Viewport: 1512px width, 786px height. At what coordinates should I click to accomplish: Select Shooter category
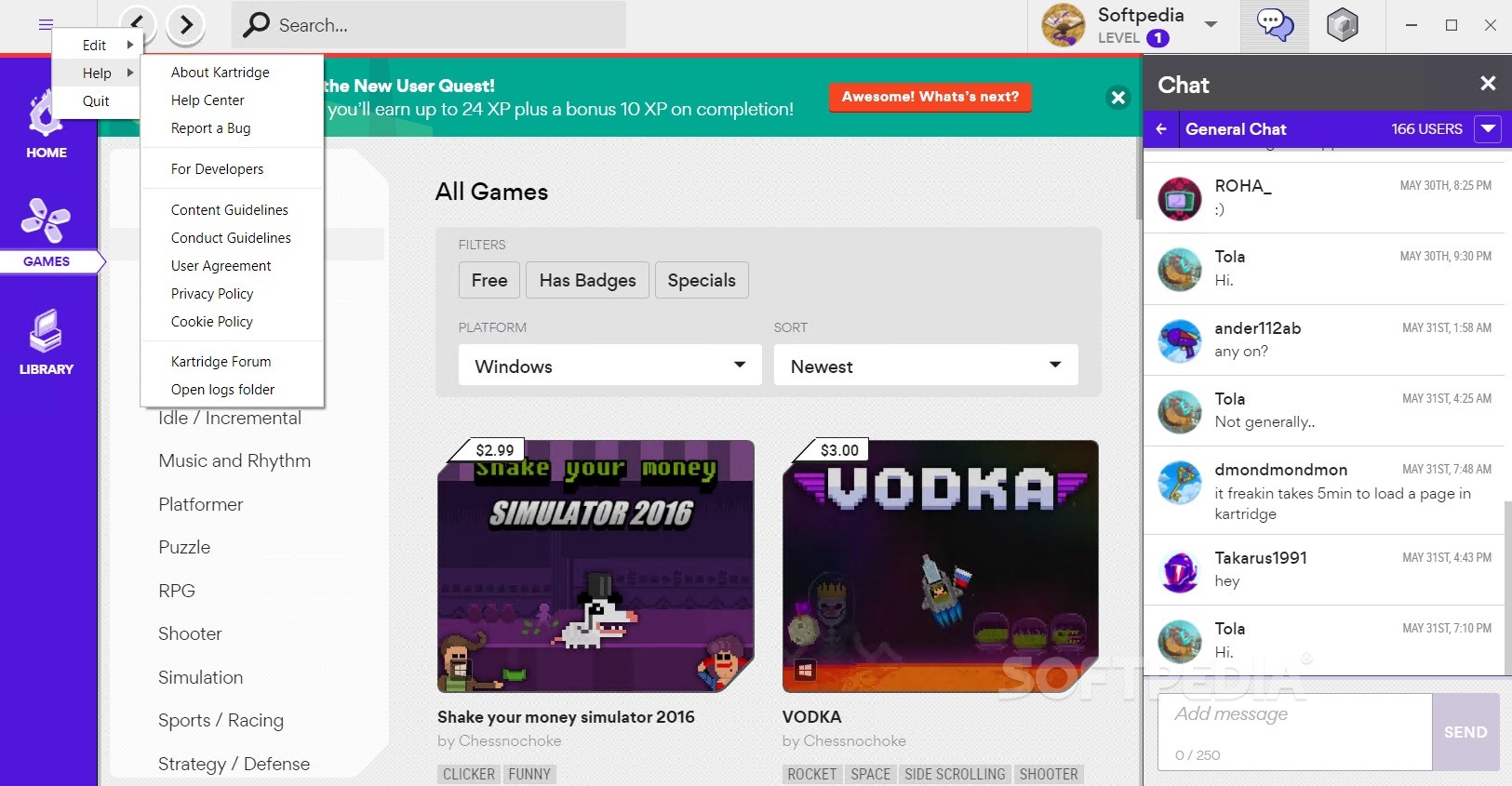pos(190,633)
